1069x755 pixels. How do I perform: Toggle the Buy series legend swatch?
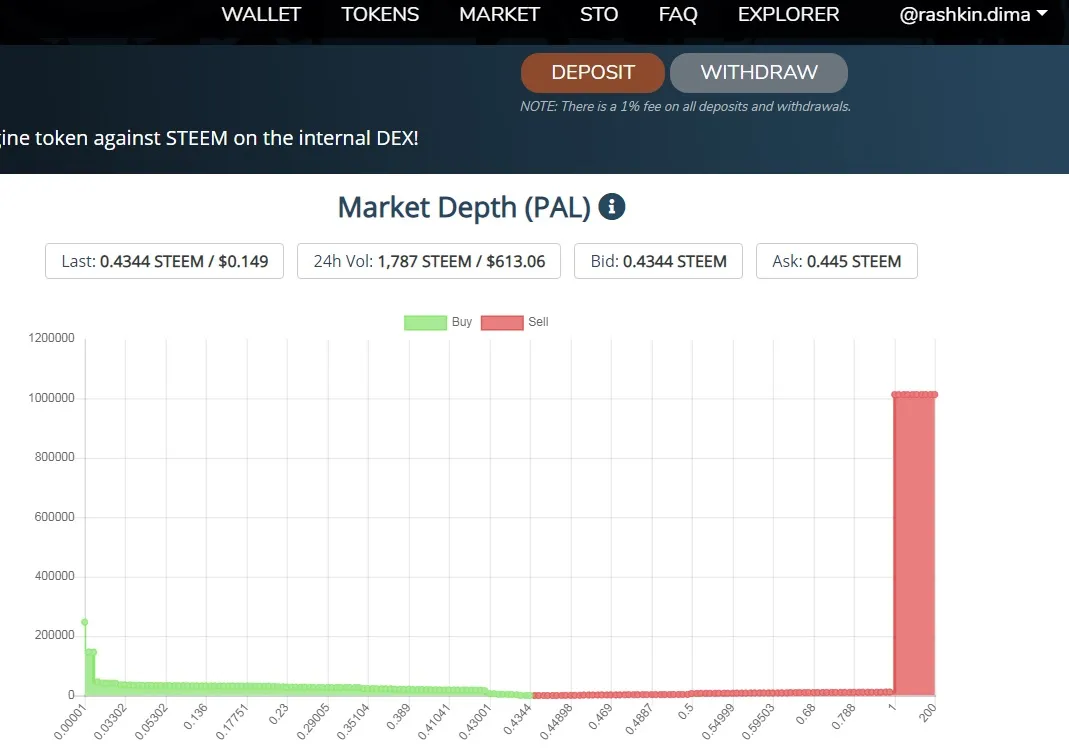(x=425, y=322)
